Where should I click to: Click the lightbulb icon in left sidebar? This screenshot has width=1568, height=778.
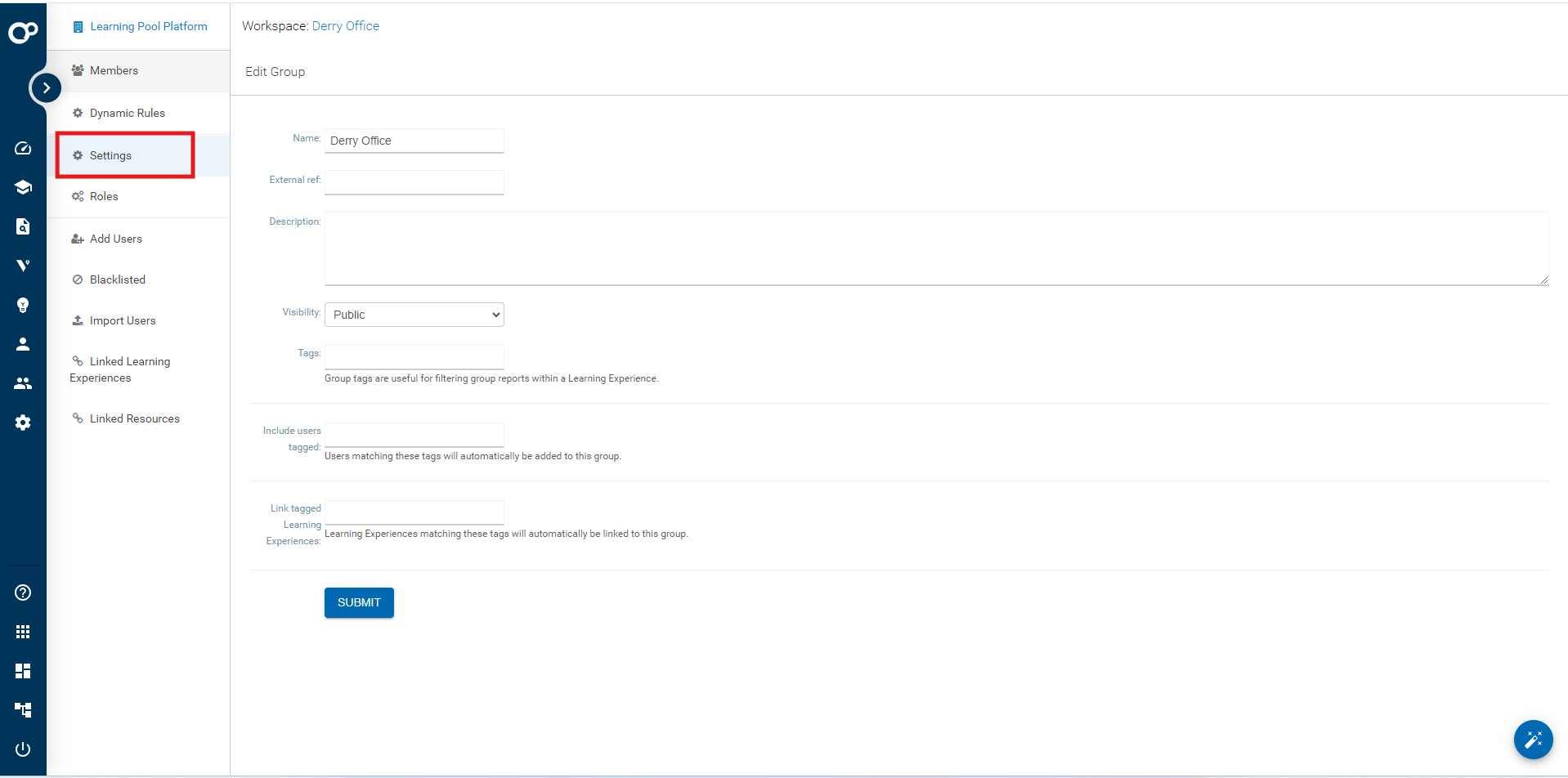[x=23, y=305]
